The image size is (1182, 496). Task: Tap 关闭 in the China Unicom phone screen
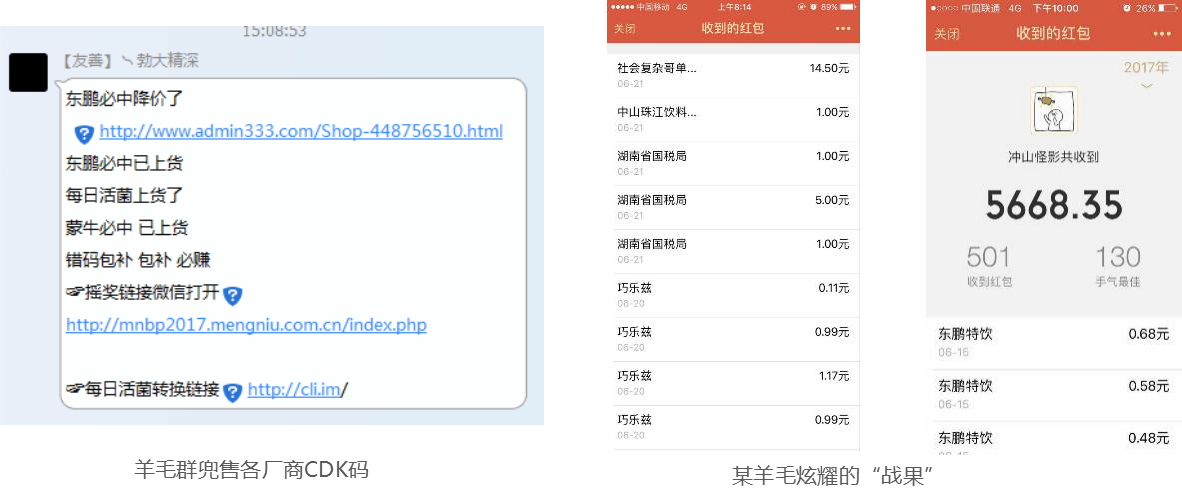(x=947, y=33)
